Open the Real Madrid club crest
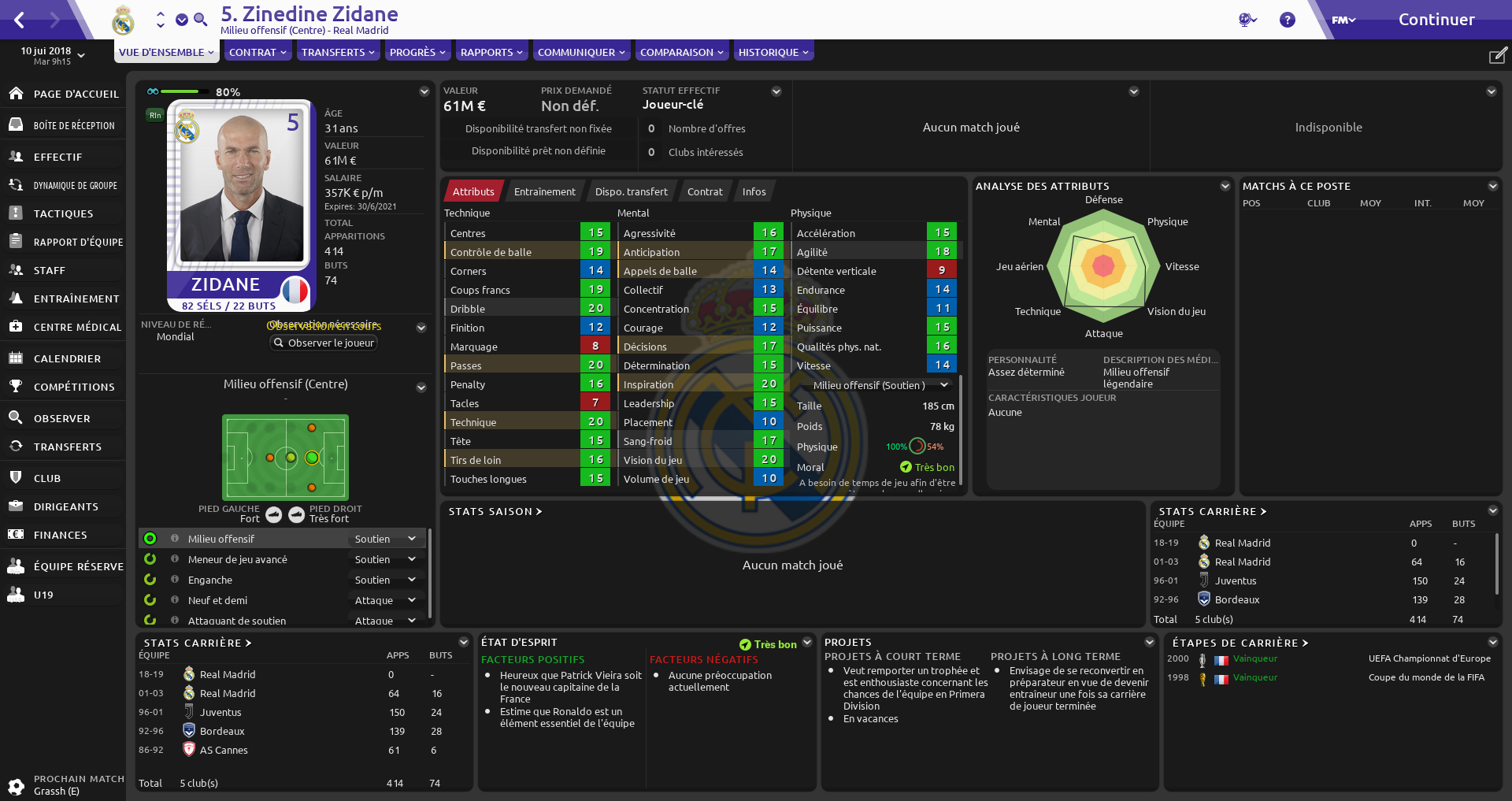 tap(123, 20)
